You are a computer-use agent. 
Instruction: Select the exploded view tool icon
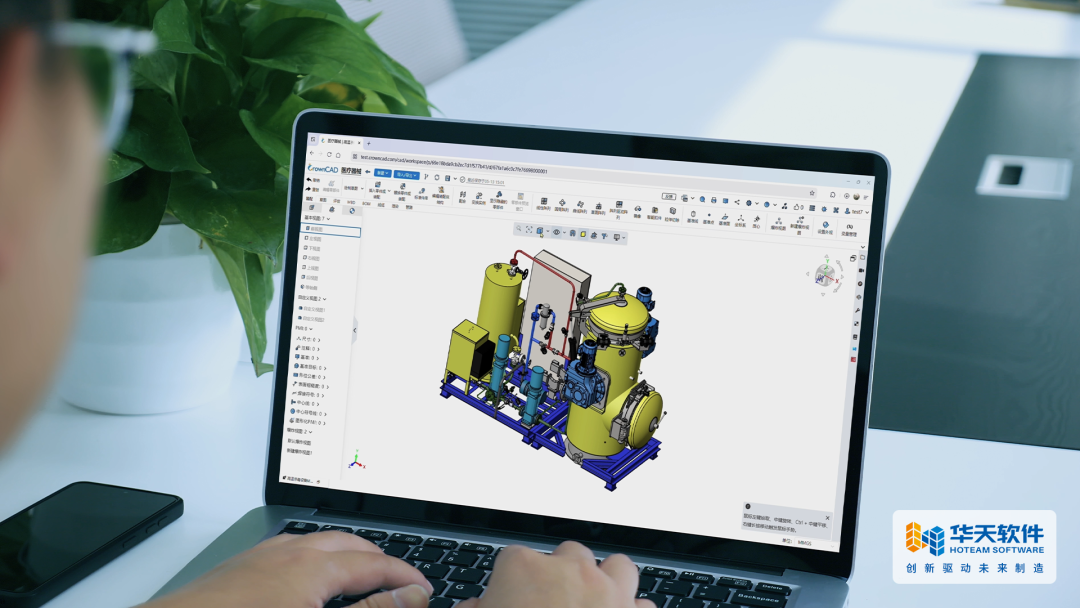779,221
